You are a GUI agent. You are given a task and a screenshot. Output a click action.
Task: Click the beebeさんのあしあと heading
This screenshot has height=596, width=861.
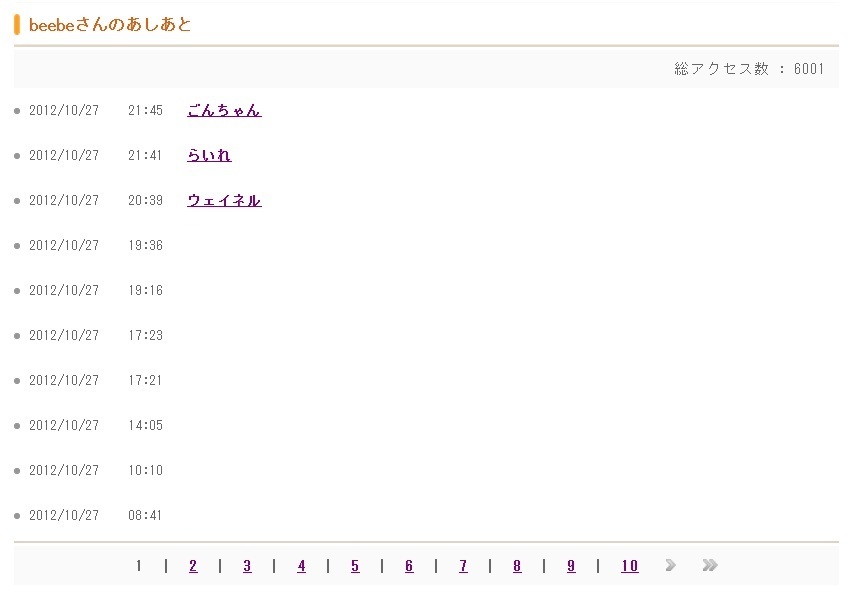110,25
